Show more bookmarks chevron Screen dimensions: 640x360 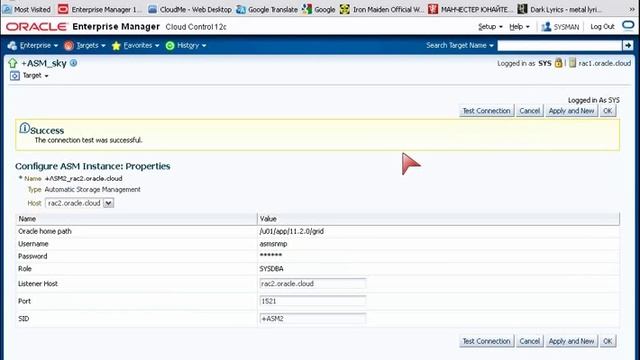(632, 9)
